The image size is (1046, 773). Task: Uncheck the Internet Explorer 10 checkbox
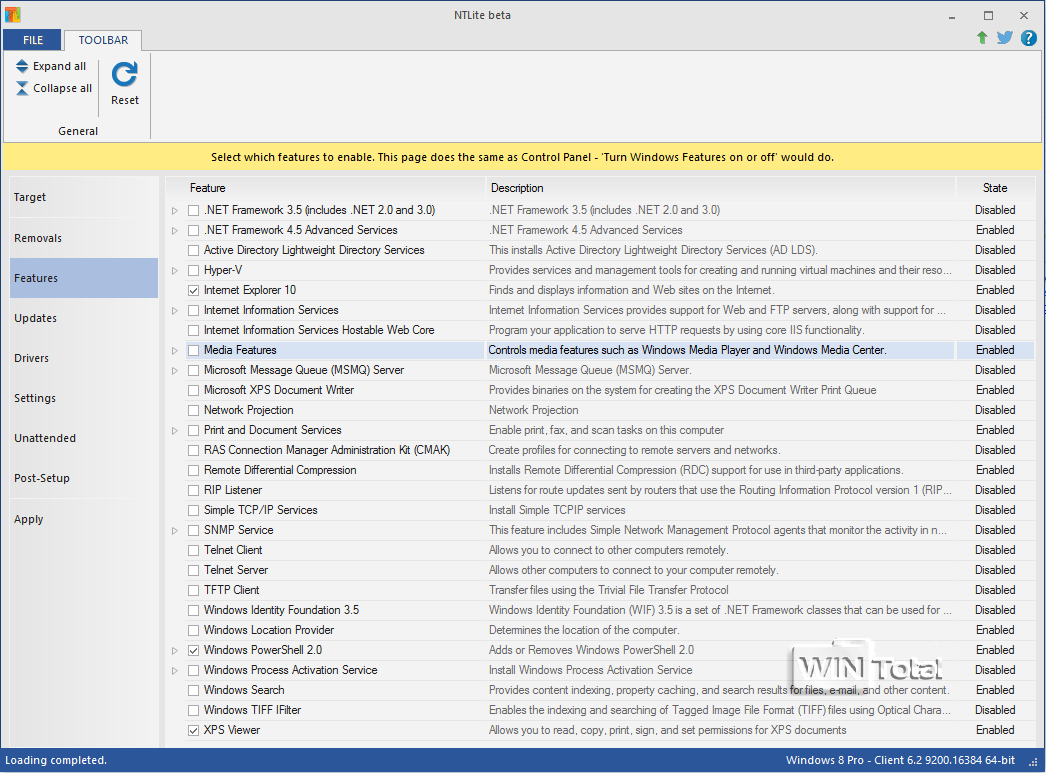pos(194,290)
